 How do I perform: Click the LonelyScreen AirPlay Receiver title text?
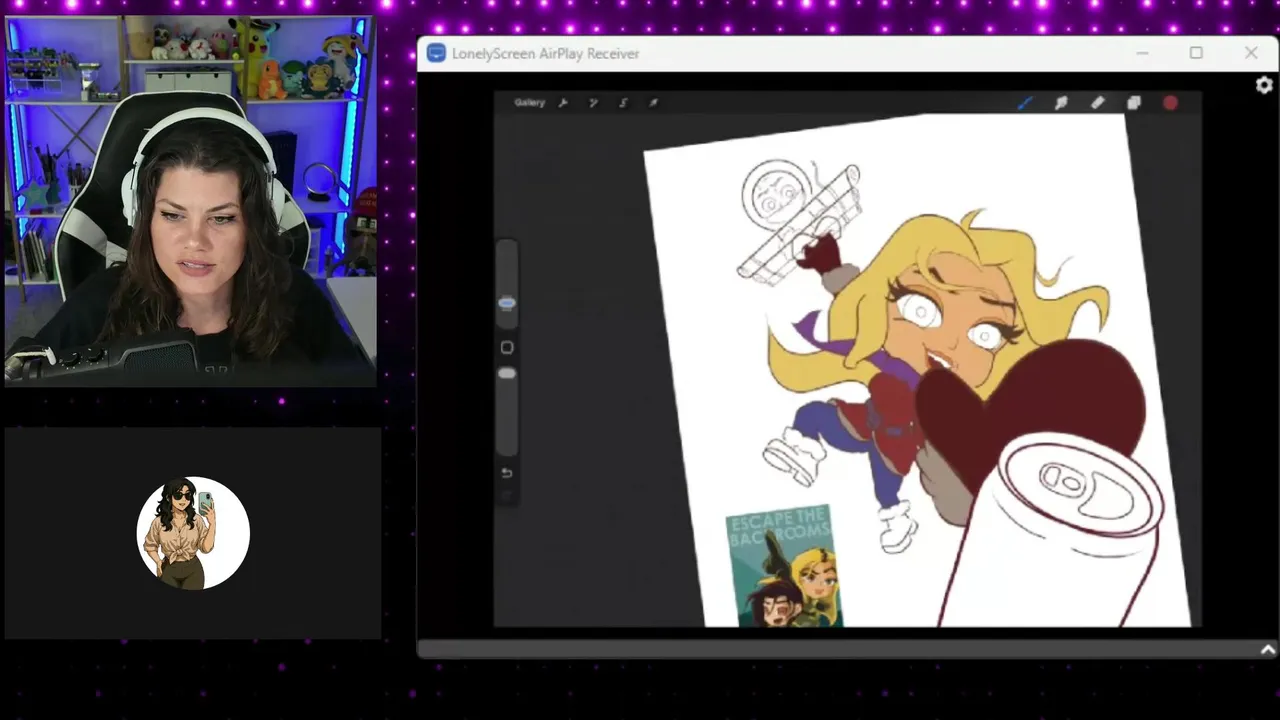[545, 53]
